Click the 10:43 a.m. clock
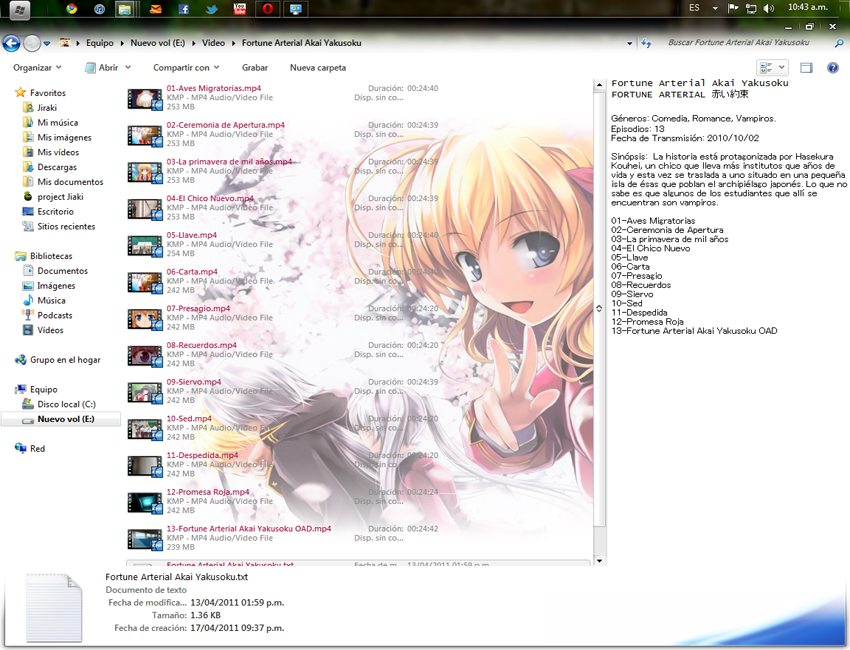 tap(808, 7)
